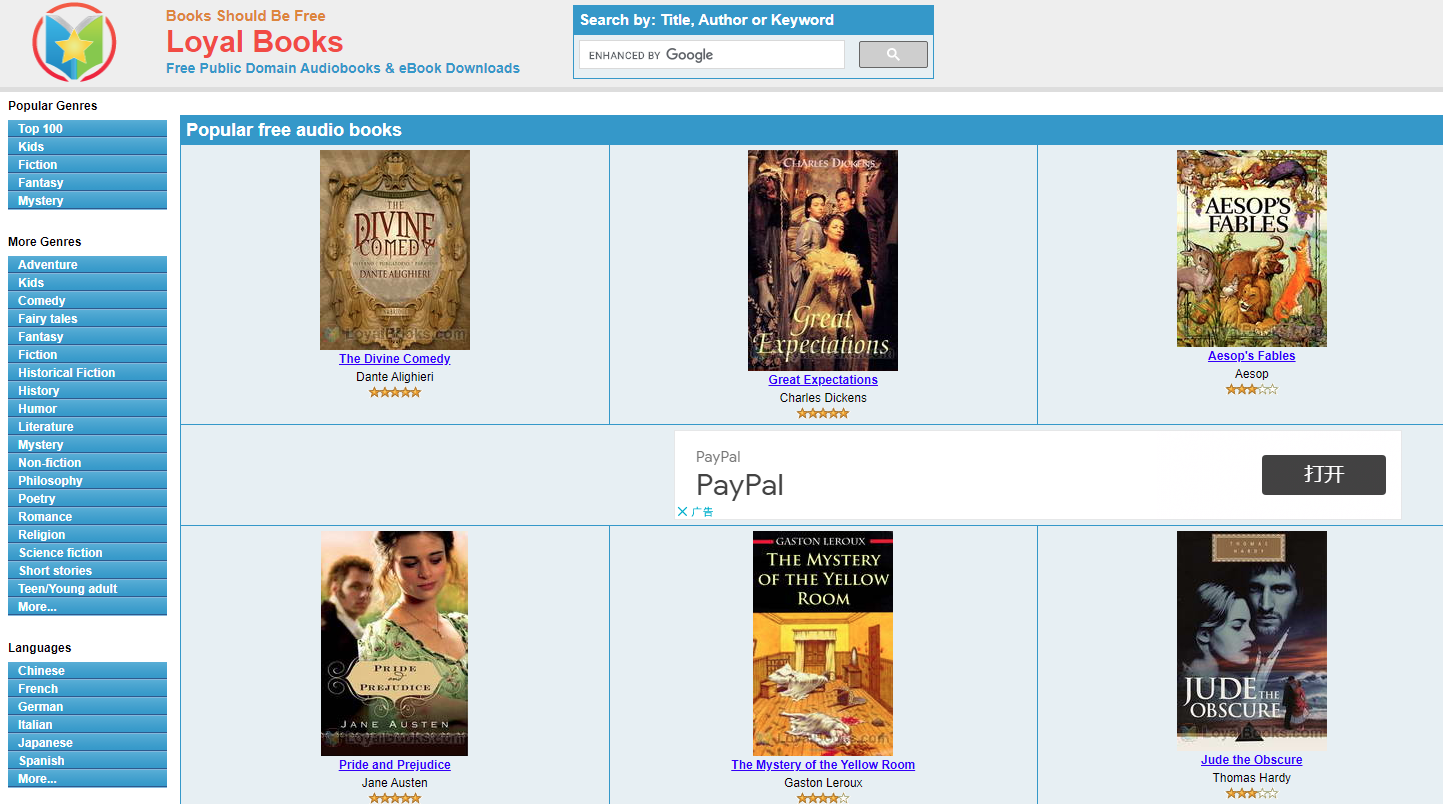Click the Loyal Books site title
Image resolution: width=1443 pixels, height=804 pixels.
pos(255,41)
